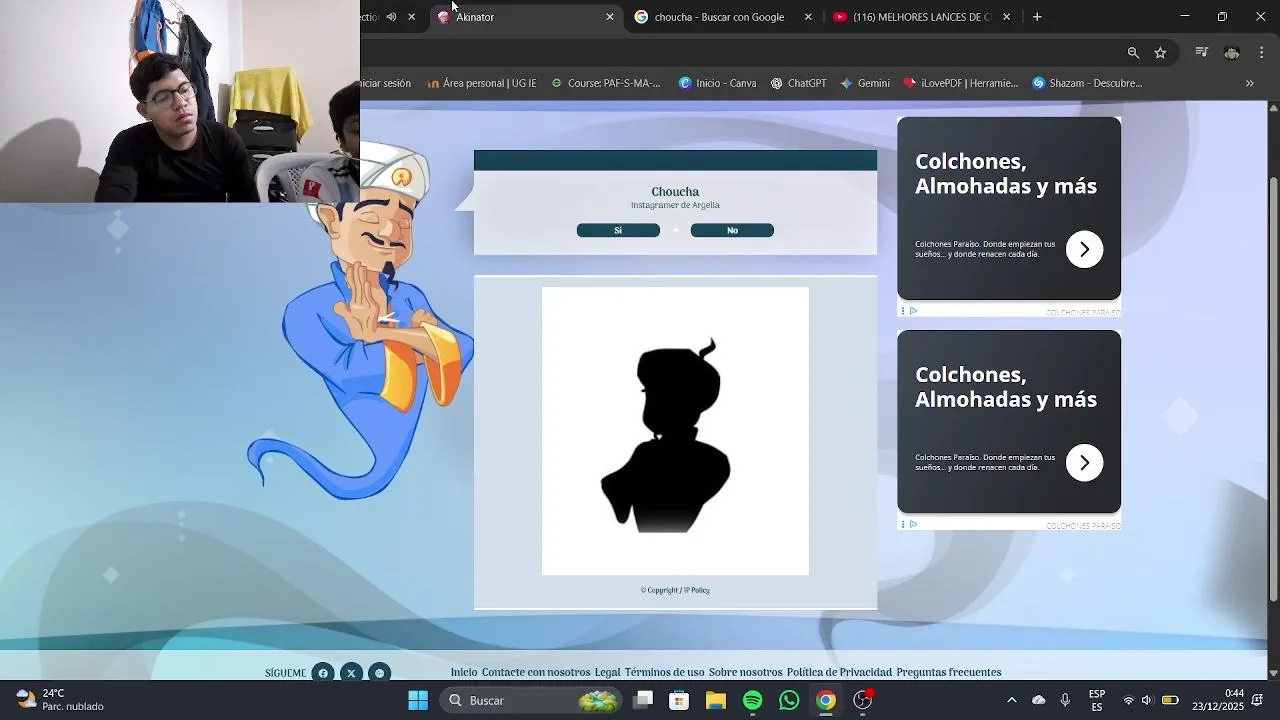Open Spotify from the taskbar
This screenshot has width=1280, height=720.
coord(753,700)
